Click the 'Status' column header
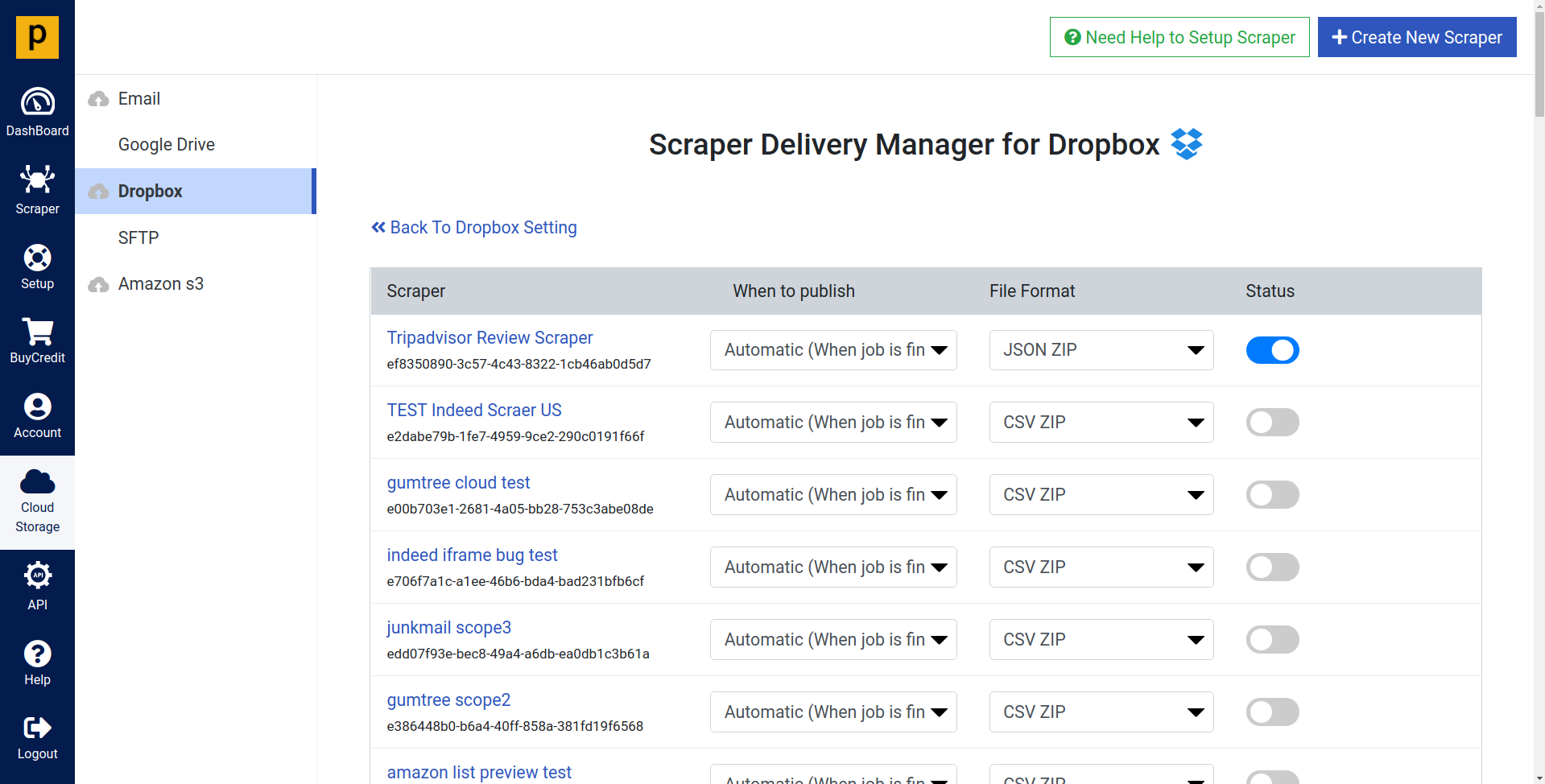The height and width of the screenshot is (784, 1545). click(x=1270, y=291)
